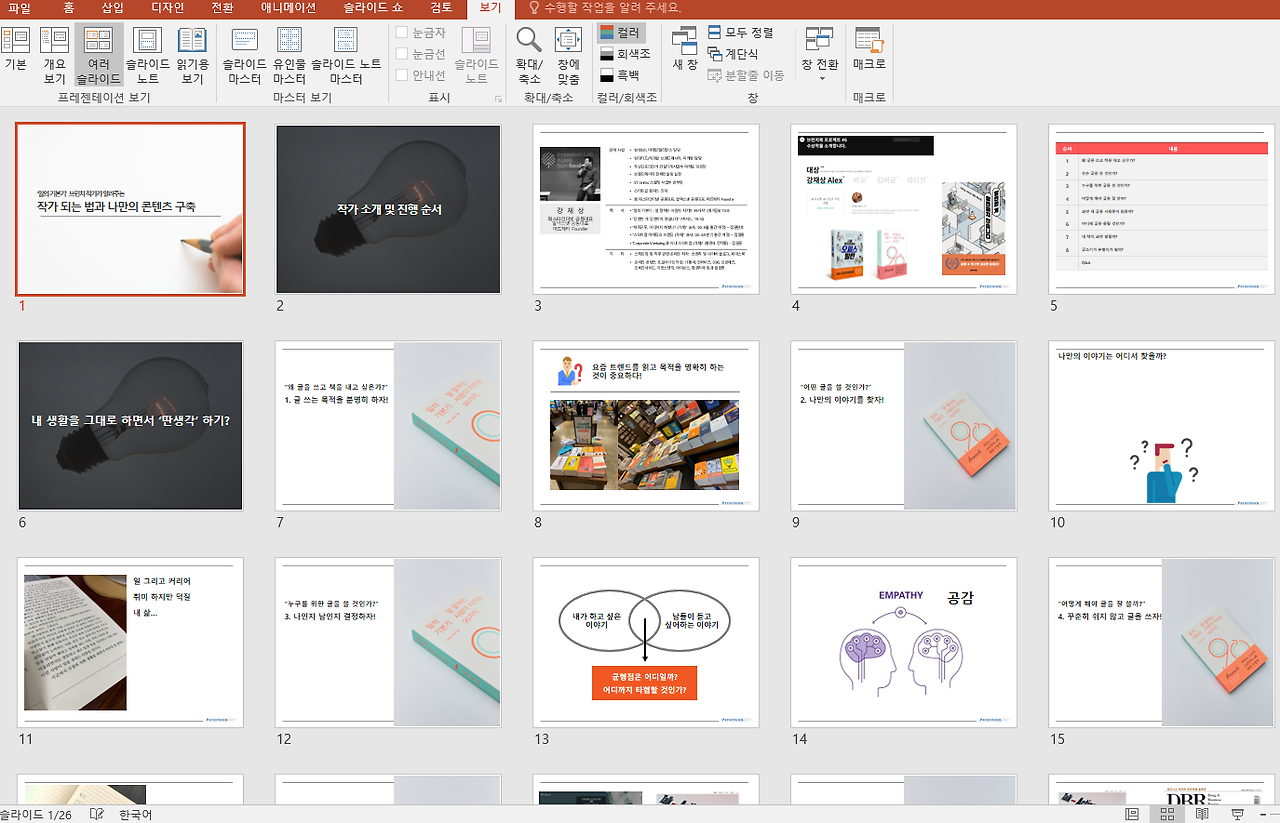Select slide 6 thumbnail about '딴생각' 하기
Image resolution: width=1280 pixels, height=823 pixels.
point(131,426)
